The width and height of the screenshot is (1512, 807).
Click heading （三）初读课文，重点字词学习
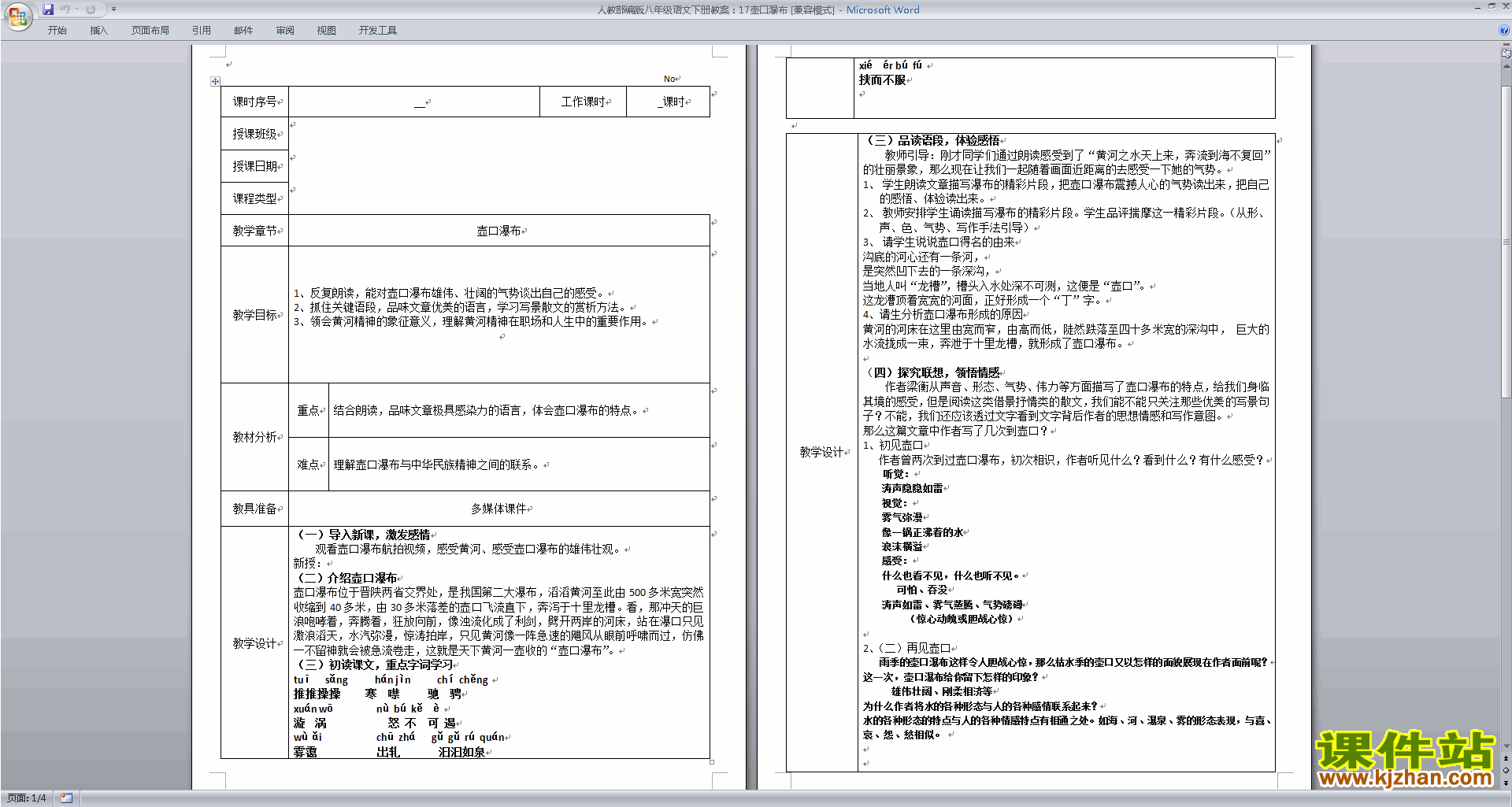[375, 664]
